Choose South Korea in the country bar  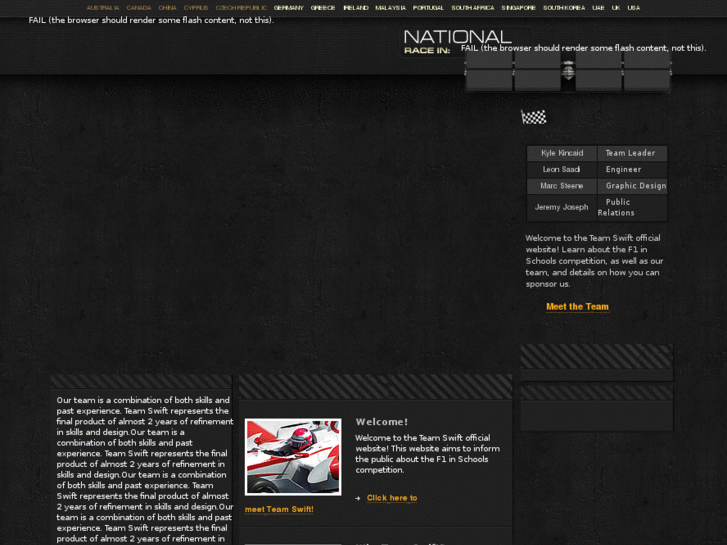point(564,8)
